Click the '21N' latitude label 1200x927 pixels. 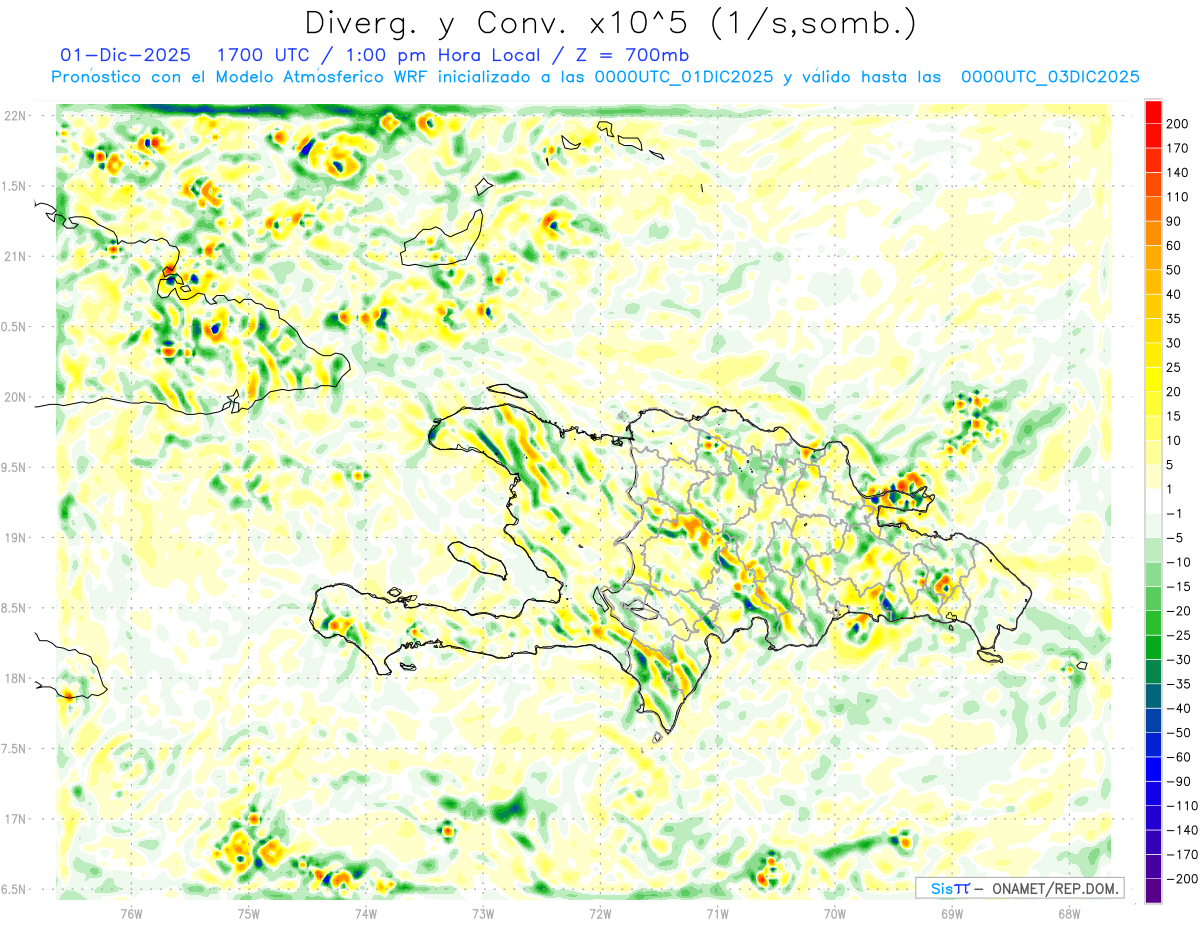[x=15, y=256]
